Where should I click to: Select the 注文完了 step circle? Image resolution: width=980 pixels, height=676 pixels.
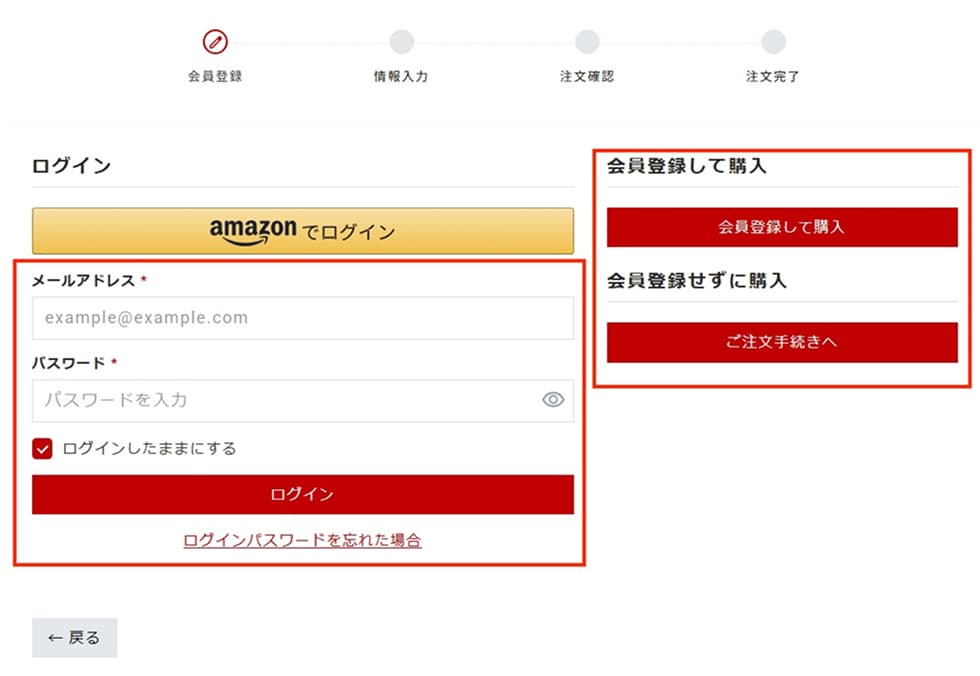pyautogui.click(x=773, y=42)
